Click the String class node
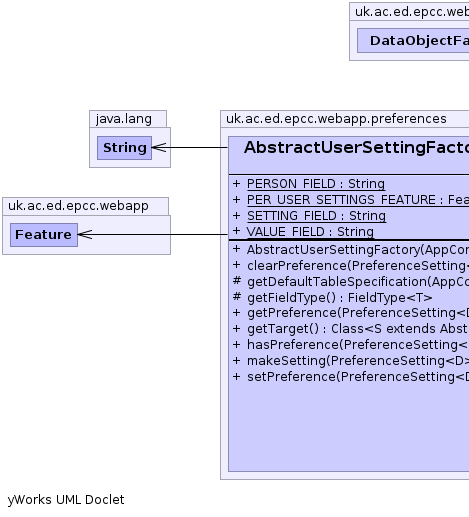Screen dimensions: 469x517 pyautogui.click(x=124, y=148)
